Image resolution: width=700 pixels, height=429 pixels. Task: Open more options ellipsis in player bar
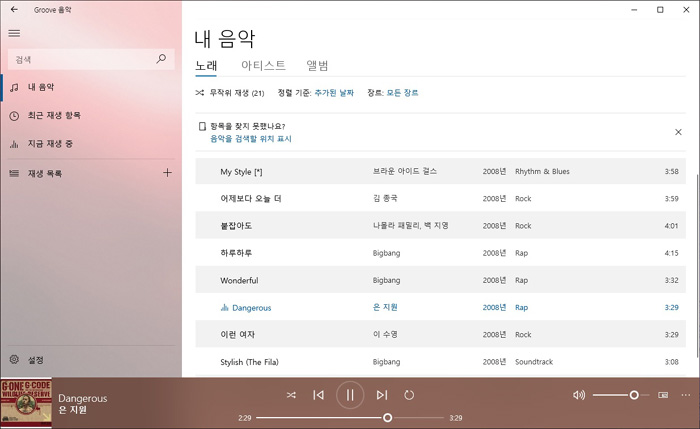pyautogui.click(x=686, y=395)
